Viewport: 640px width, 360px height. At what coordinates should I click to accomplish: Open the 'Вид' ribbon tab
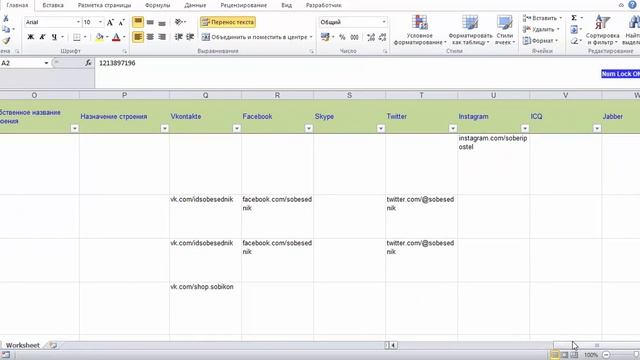[x=287, y=5]
